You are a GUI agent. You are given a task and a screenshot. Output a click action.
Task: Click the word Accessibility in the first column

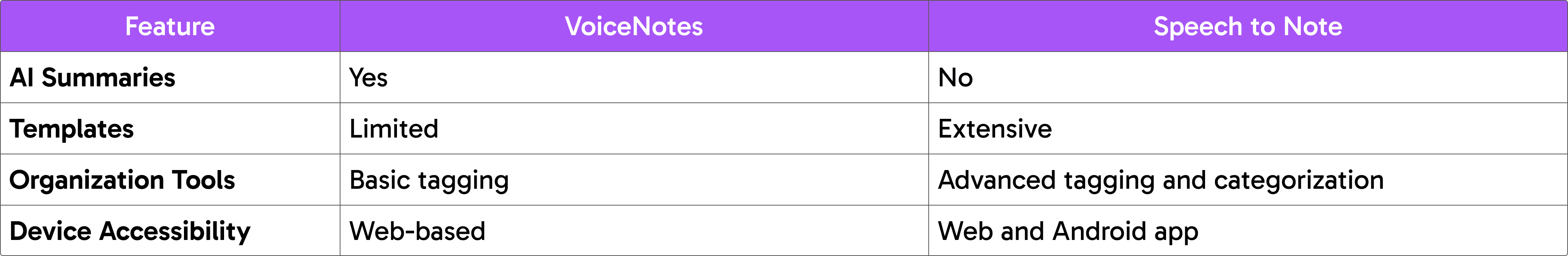[175, 232]
